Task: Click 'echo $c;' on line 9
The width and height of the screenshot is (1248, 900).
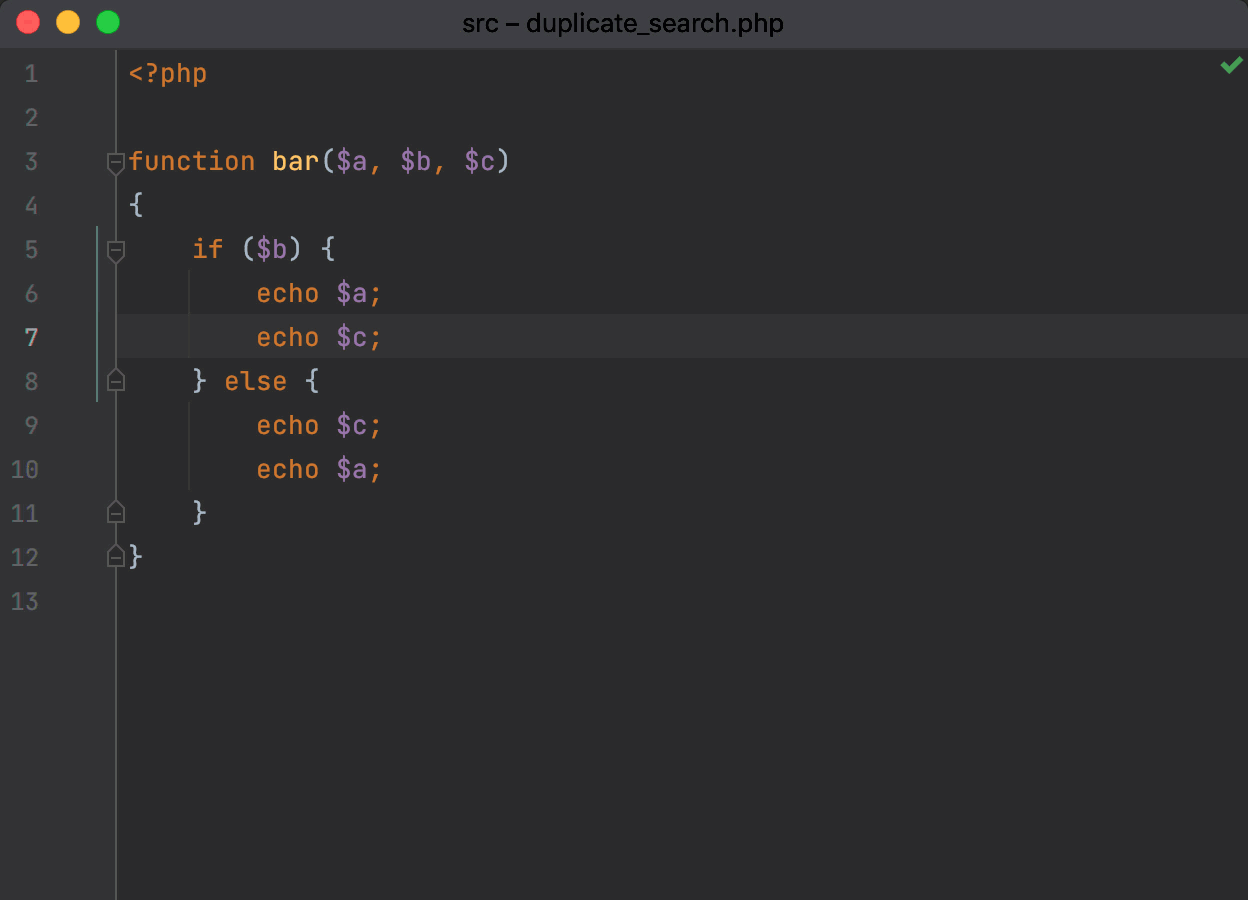Action: (320, 426)
